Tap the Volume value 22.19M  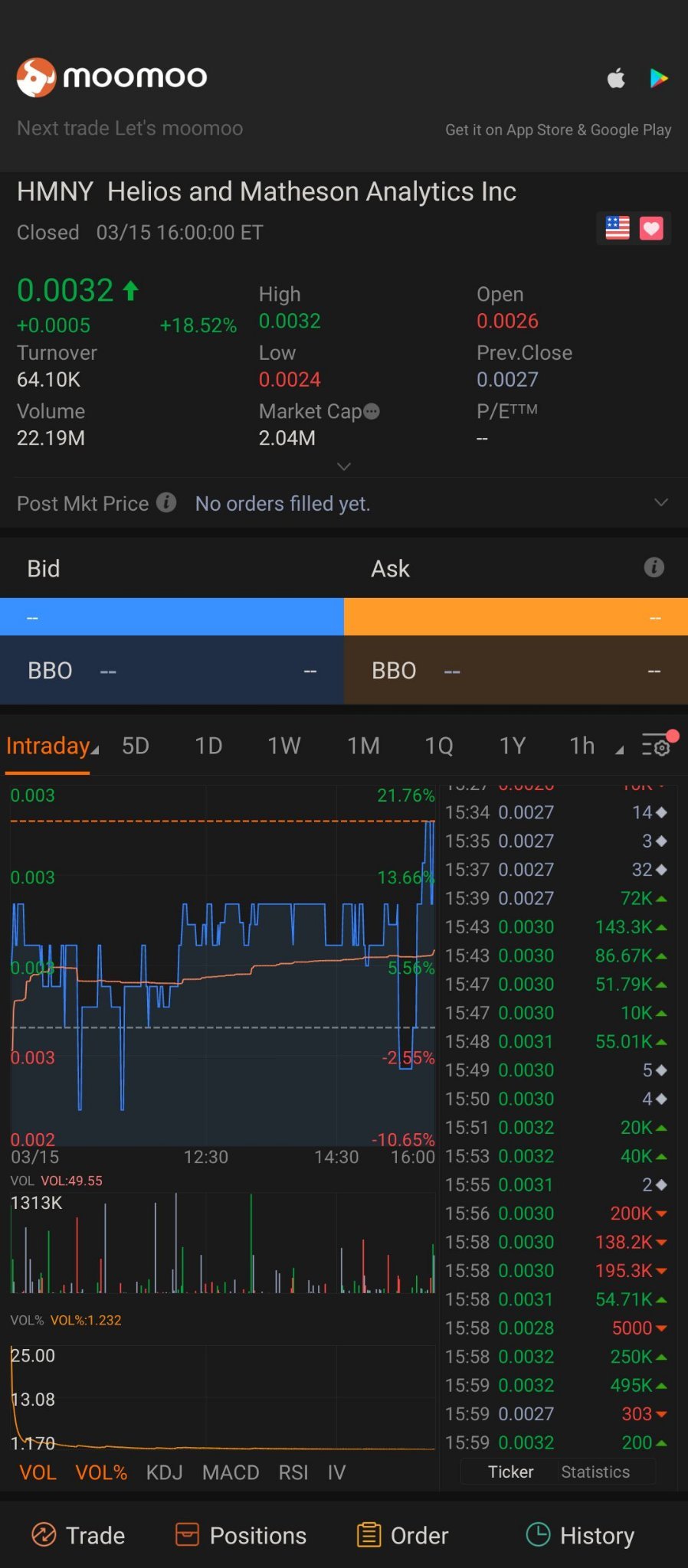click(51, 438)
